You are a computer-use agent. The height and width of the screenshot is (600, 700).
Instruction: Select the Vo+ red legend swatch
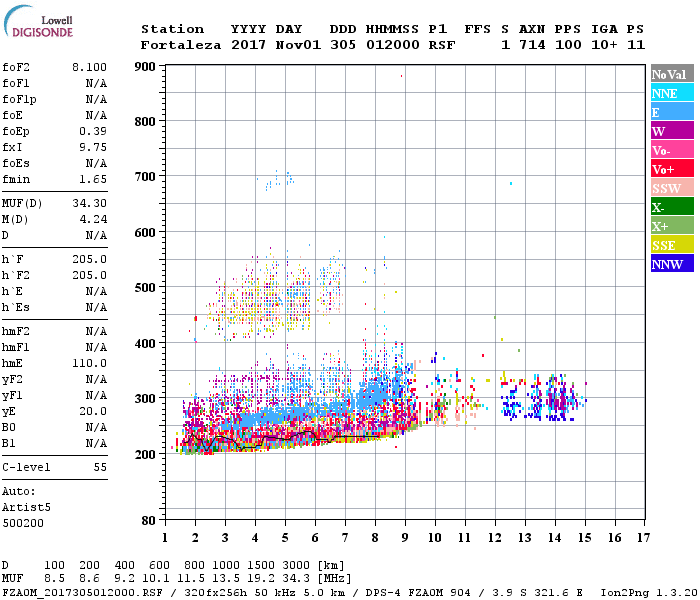(x=672, y=169)
